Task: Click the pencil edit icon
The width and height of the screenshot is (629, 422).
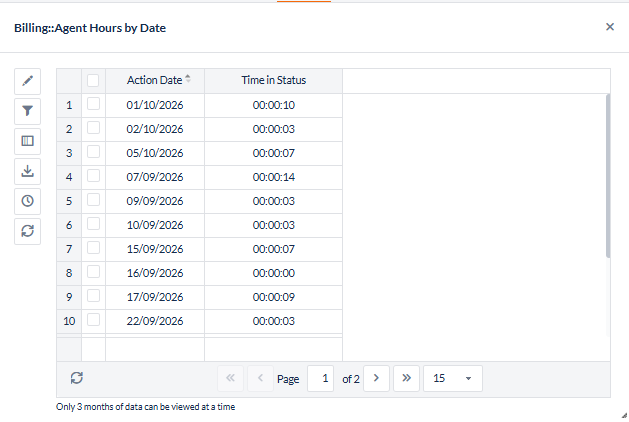Action: [27, 81]
